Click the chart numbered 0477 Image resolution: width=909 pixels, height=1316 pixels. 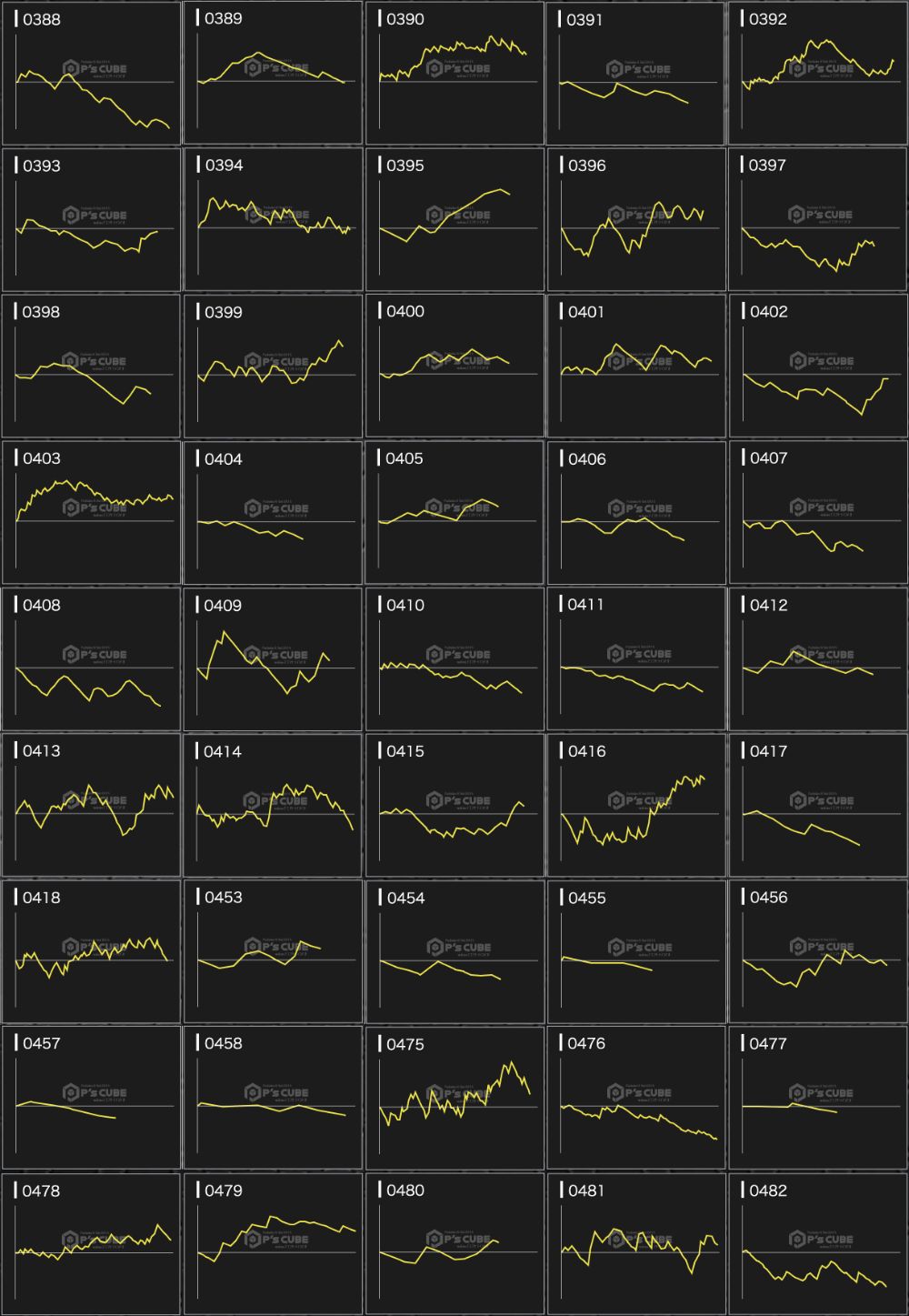(818, 1098)
